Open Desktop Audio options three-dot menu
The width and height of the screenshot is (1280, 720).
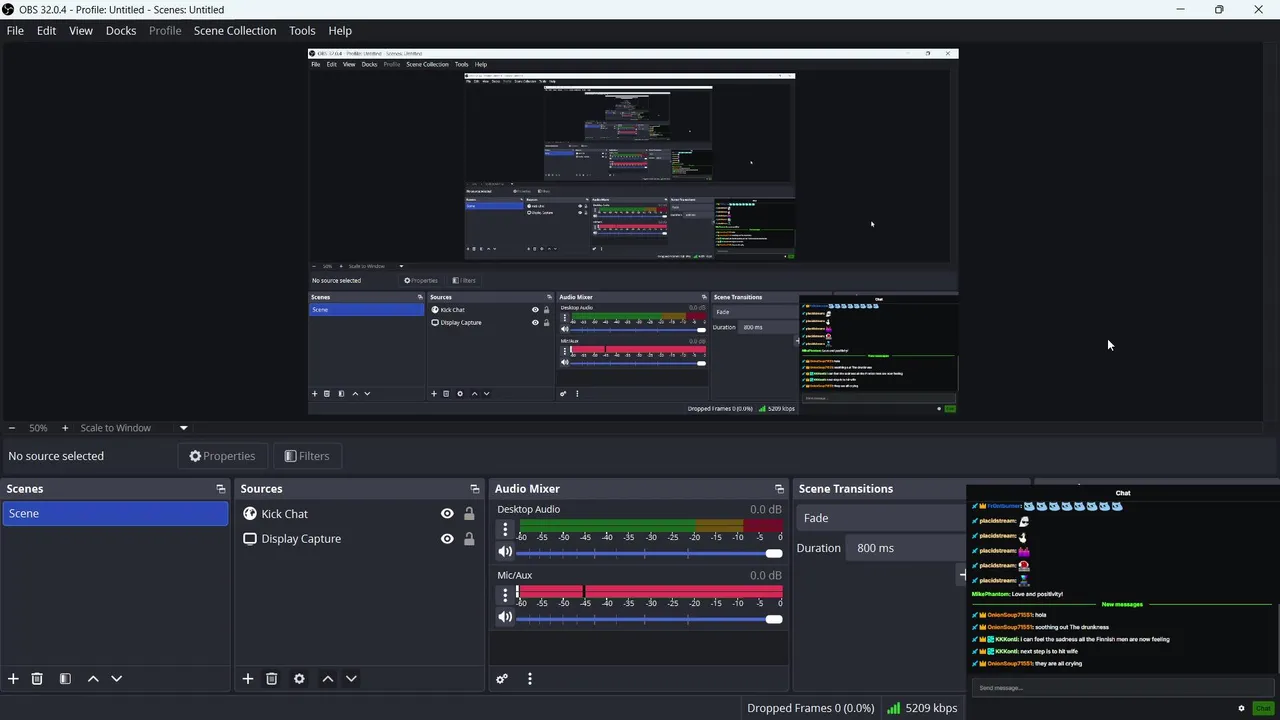pos(505,530)
